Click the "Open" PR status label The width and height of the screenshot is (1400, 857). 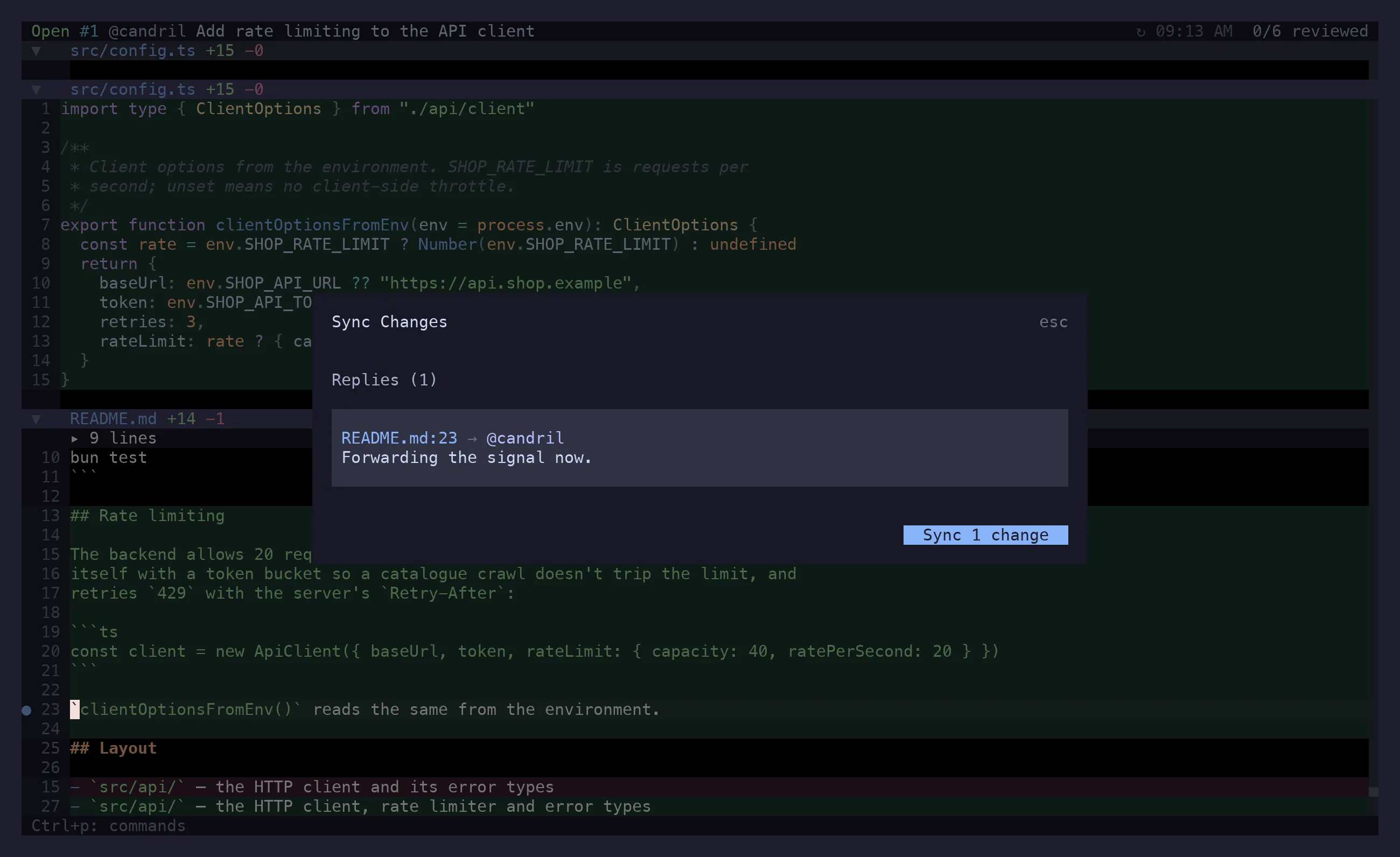[x=50, y=31]
